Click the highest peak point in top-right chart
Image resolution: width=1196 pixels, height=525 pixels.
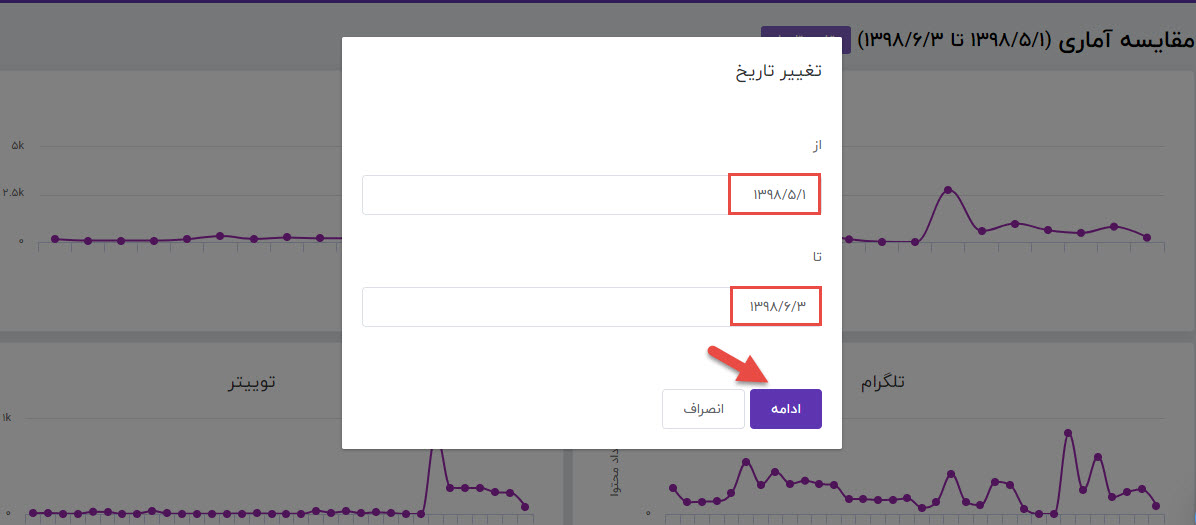(947, 189)
